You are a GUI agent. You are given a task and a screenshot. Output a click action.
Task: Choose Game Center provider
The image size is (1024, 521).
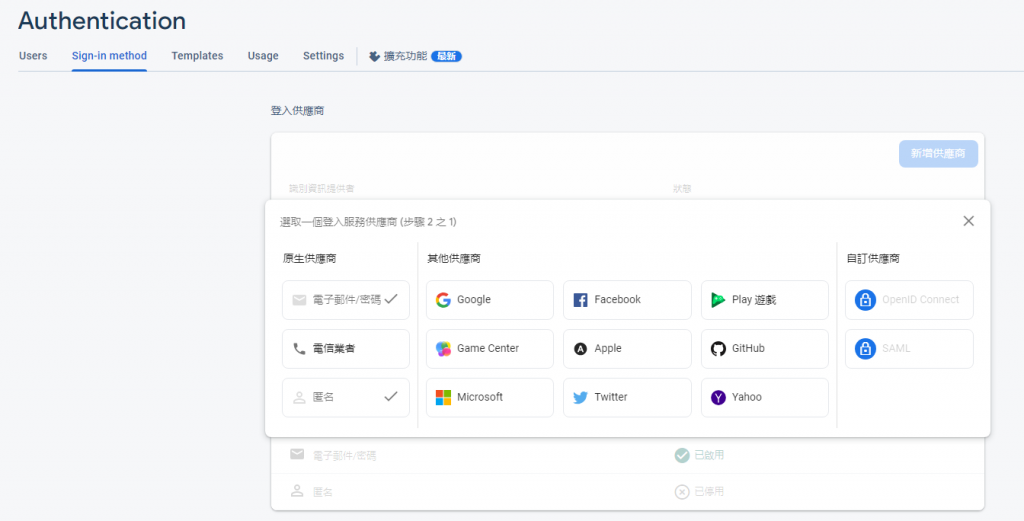pos(490,349)
